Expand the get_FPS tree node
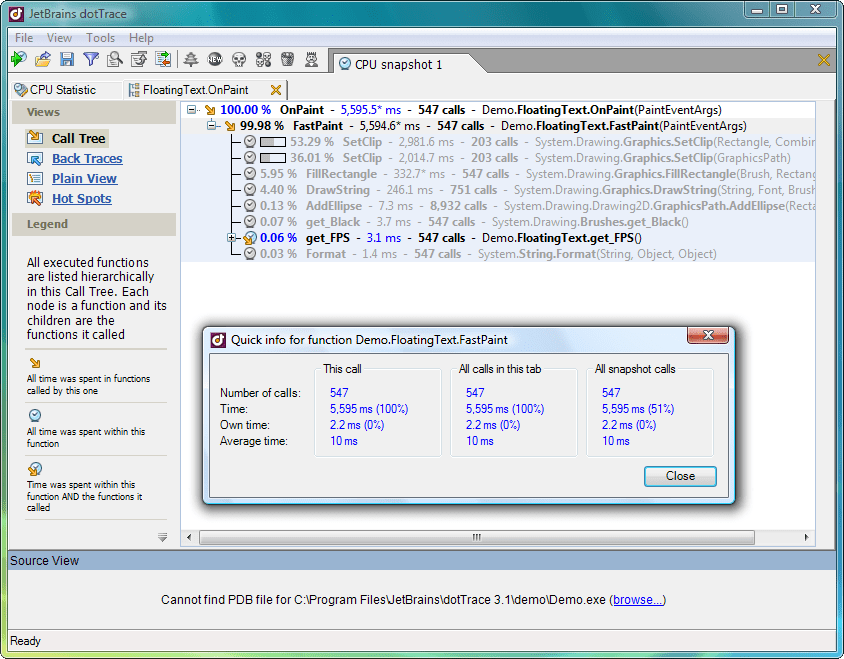Viewport: 844px width, 659px height. click(232, 238)
